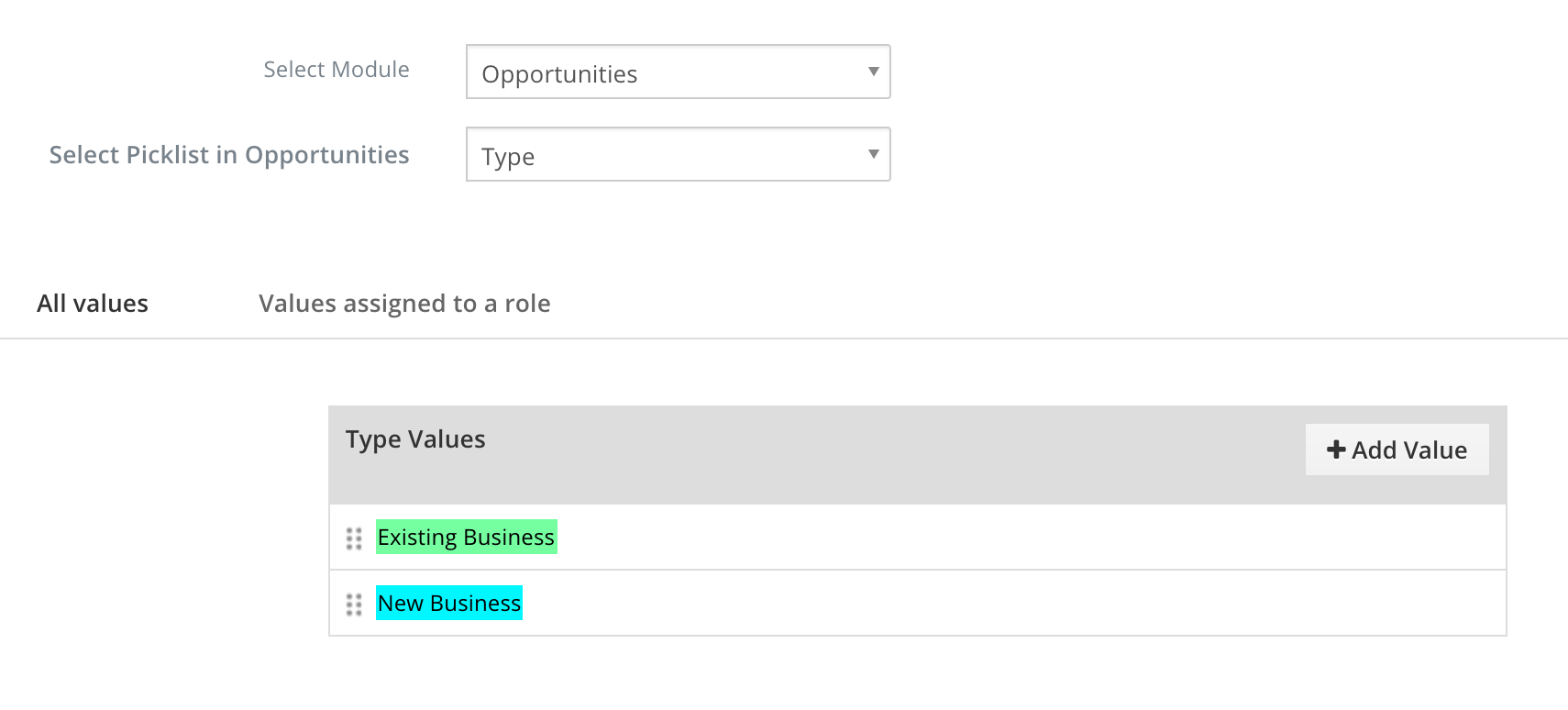This screenshot has width=1568, height=710.
Task: Click the Type Values header title
Action: 415,439
